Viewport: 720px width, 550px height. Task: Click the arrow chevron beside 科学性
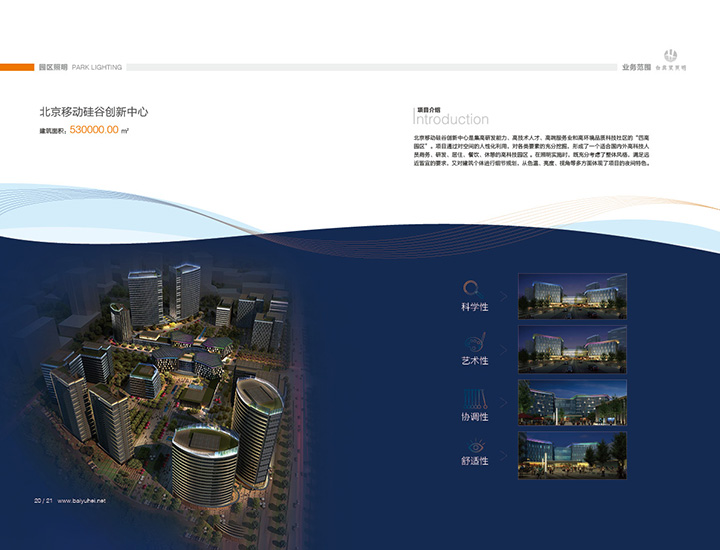504,297
